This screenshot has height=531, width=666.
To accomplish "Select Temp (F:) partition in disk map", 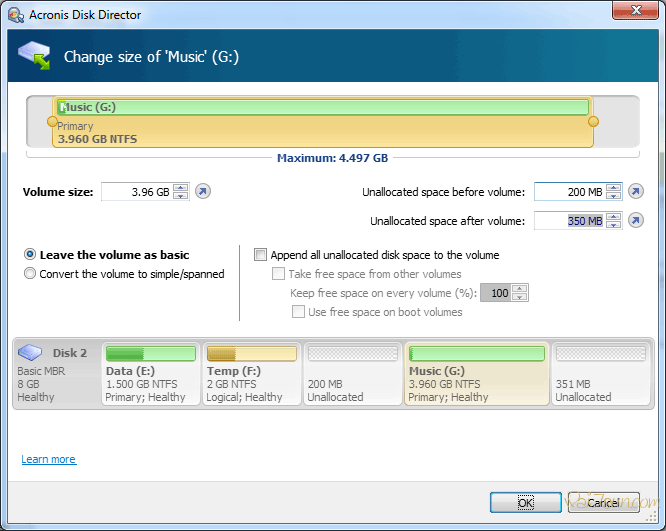I will pos(251,374).
